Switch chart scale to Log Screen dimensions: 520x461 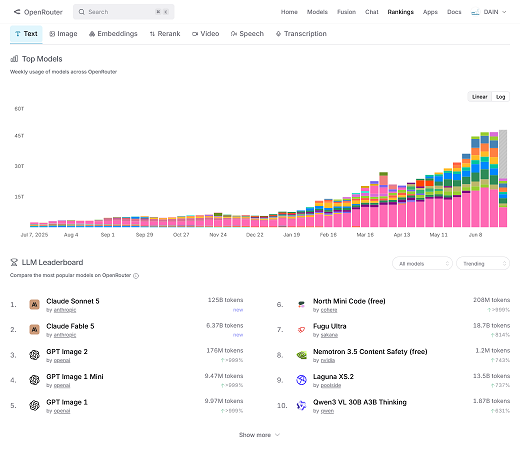coord(500,97)
